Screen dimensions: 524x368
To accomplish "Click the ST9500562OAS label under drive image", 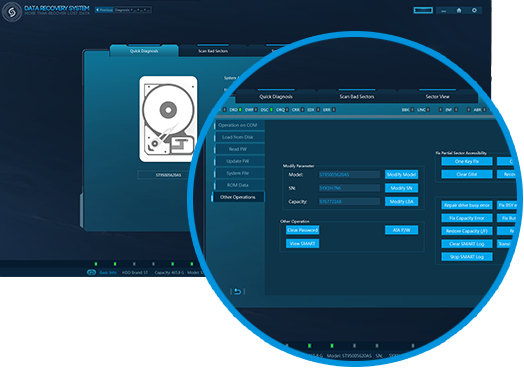I will [x=168, y=175].
